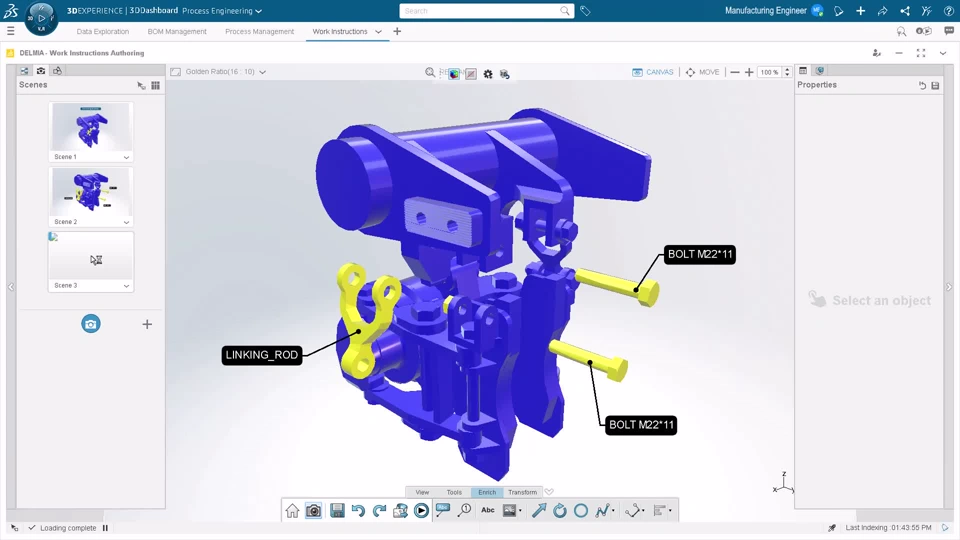Zoom out with the minus button
The height and width of the screenshot is (540, 960).
(735, 72)
